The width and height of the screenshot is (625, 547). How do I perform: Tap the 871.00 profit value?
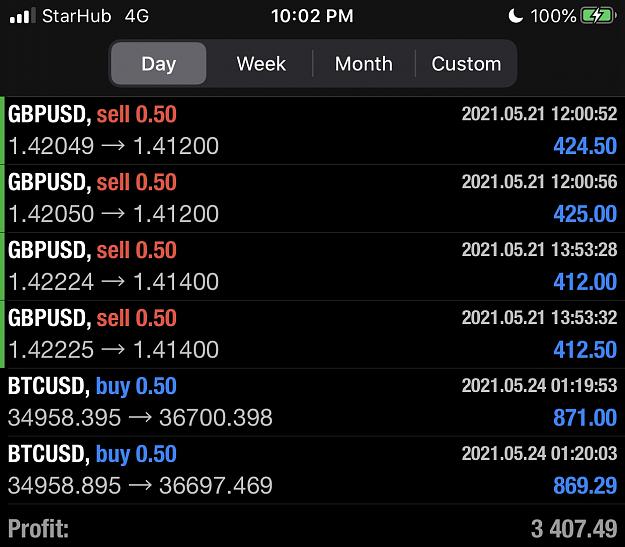coord(585,418)
